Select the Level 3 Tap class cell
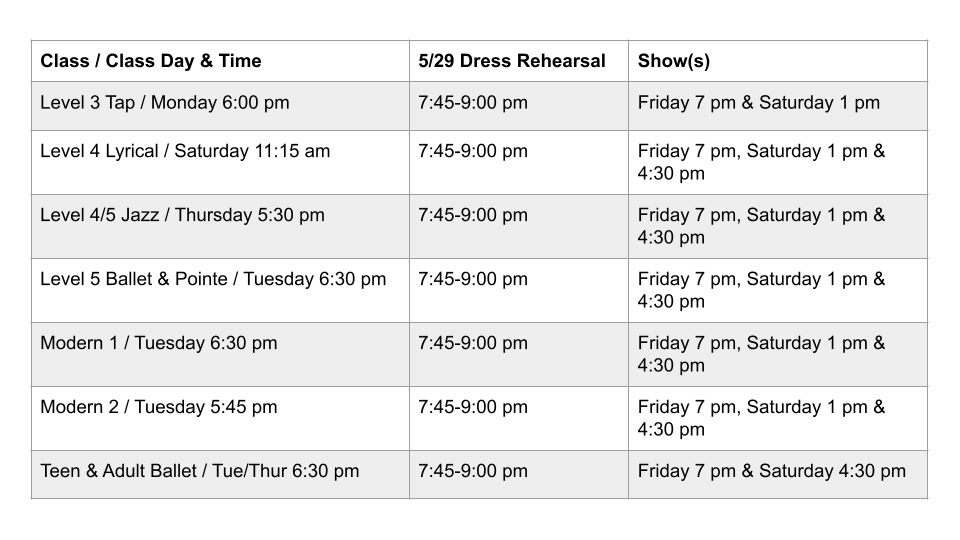This screenshot has width=960, height=540. coord(220,106)
